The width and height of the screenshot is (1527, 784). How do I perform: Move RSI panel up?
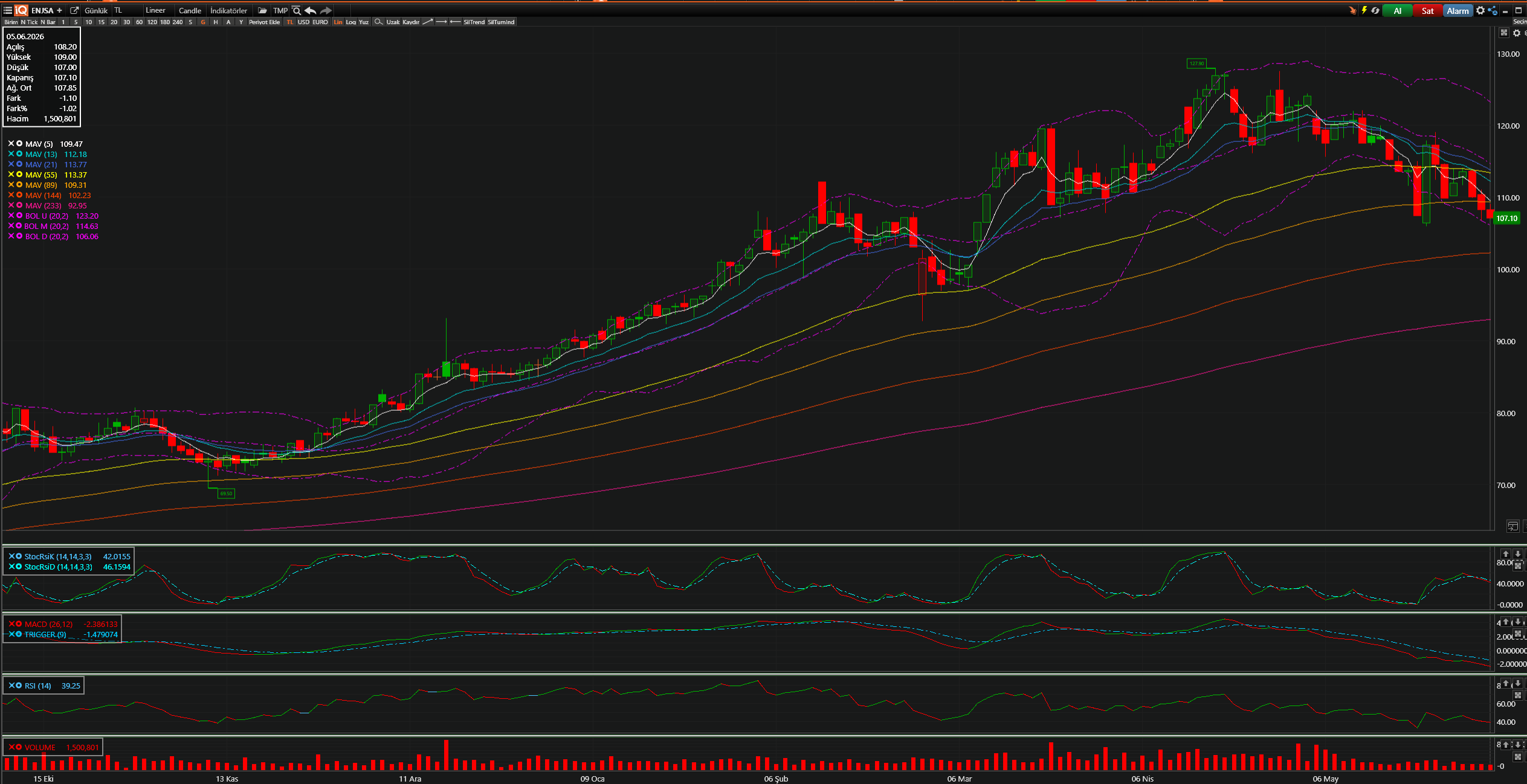pyautogui.click(x=1506, y=683)
